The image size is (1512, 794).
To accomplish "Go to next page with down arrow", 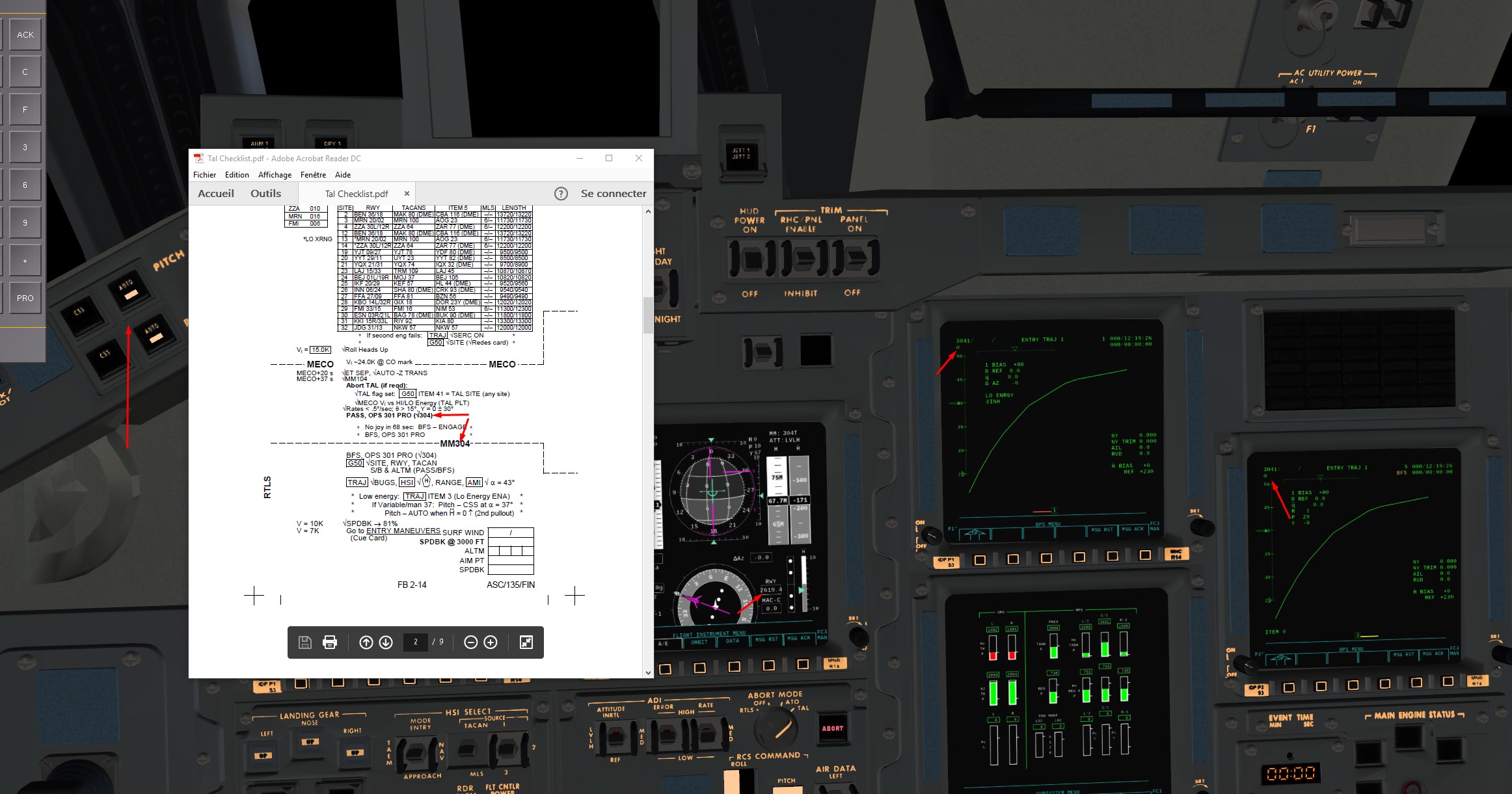I will coord(386,642).
